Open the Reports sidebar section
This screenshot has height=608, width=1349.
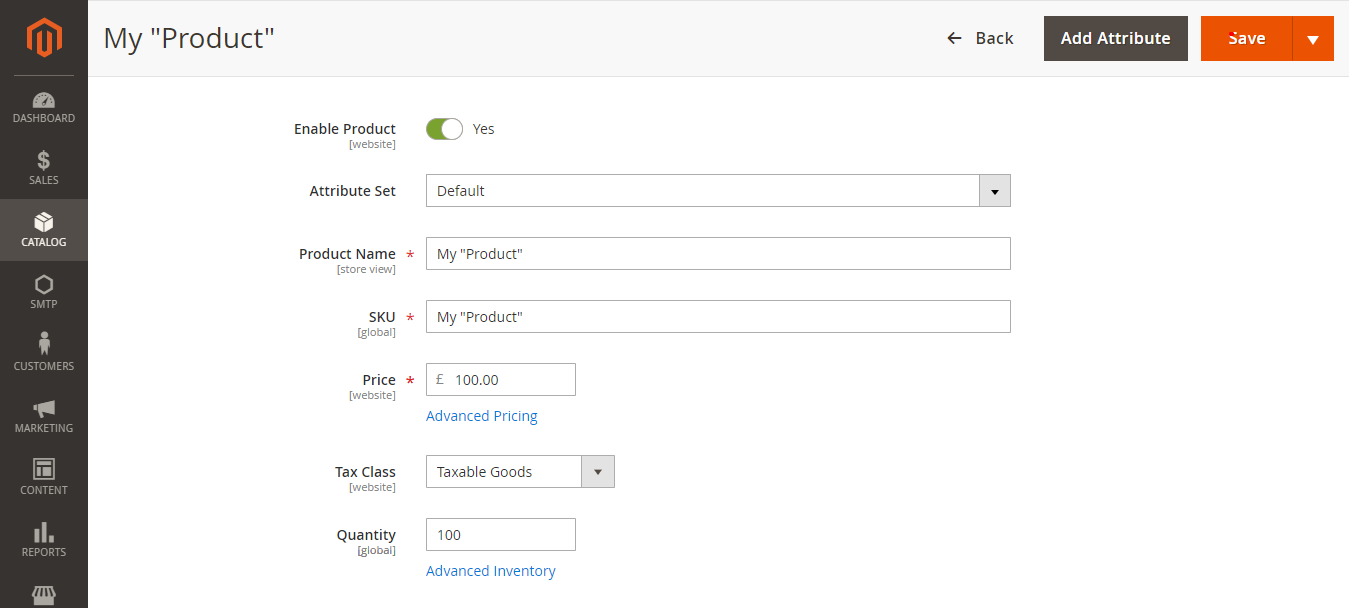pyautogui.click(x=43, y=538)
